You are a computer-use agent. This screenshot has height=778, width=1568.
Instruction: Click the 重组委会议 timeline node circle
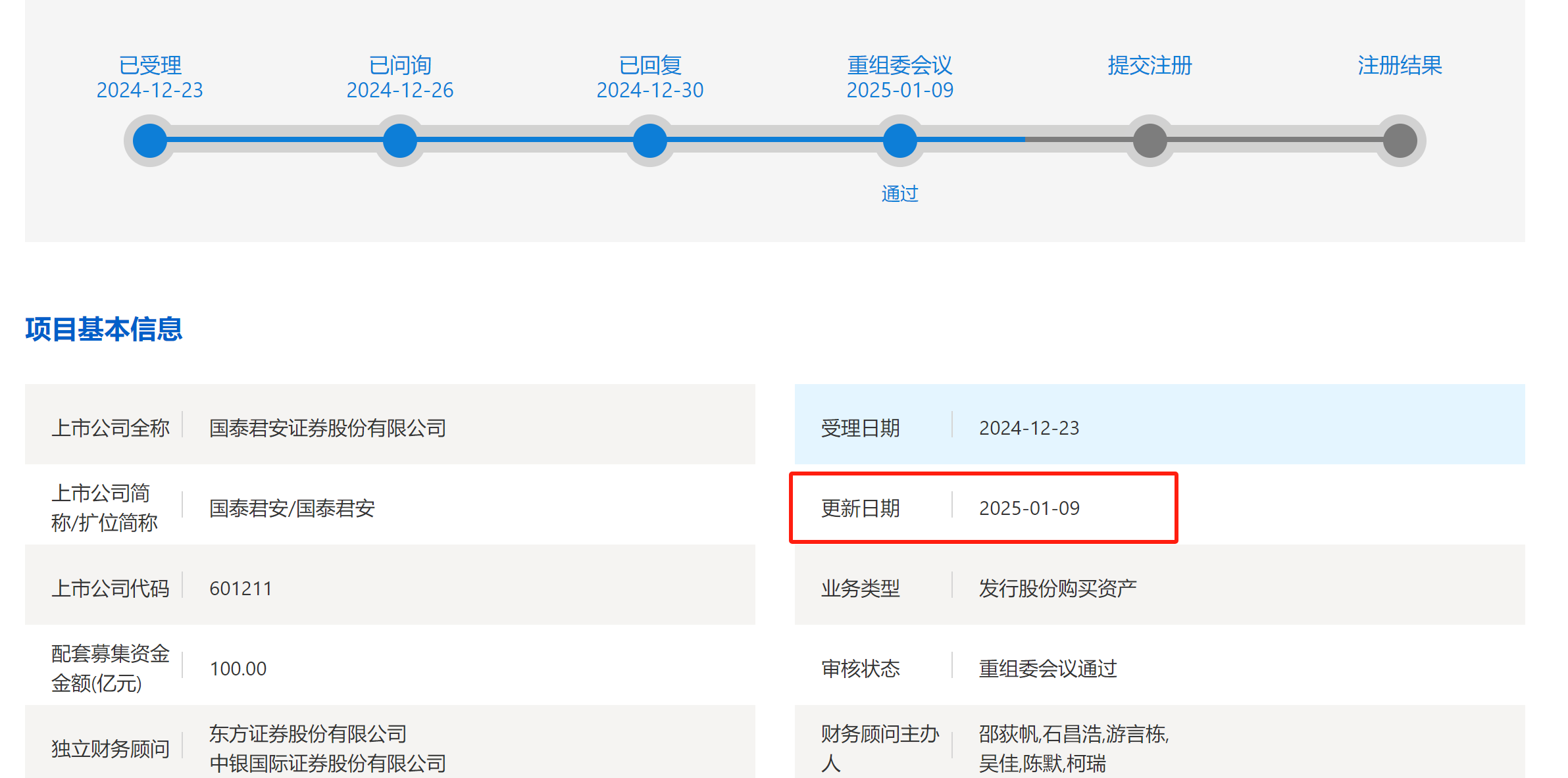tap(899, 140)
